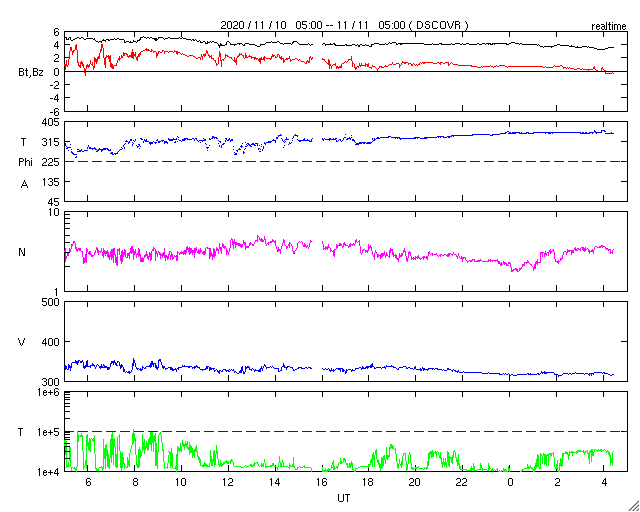Select the 10 hour tick on time axis
This screenshot has width=640, height=512.
180,482
